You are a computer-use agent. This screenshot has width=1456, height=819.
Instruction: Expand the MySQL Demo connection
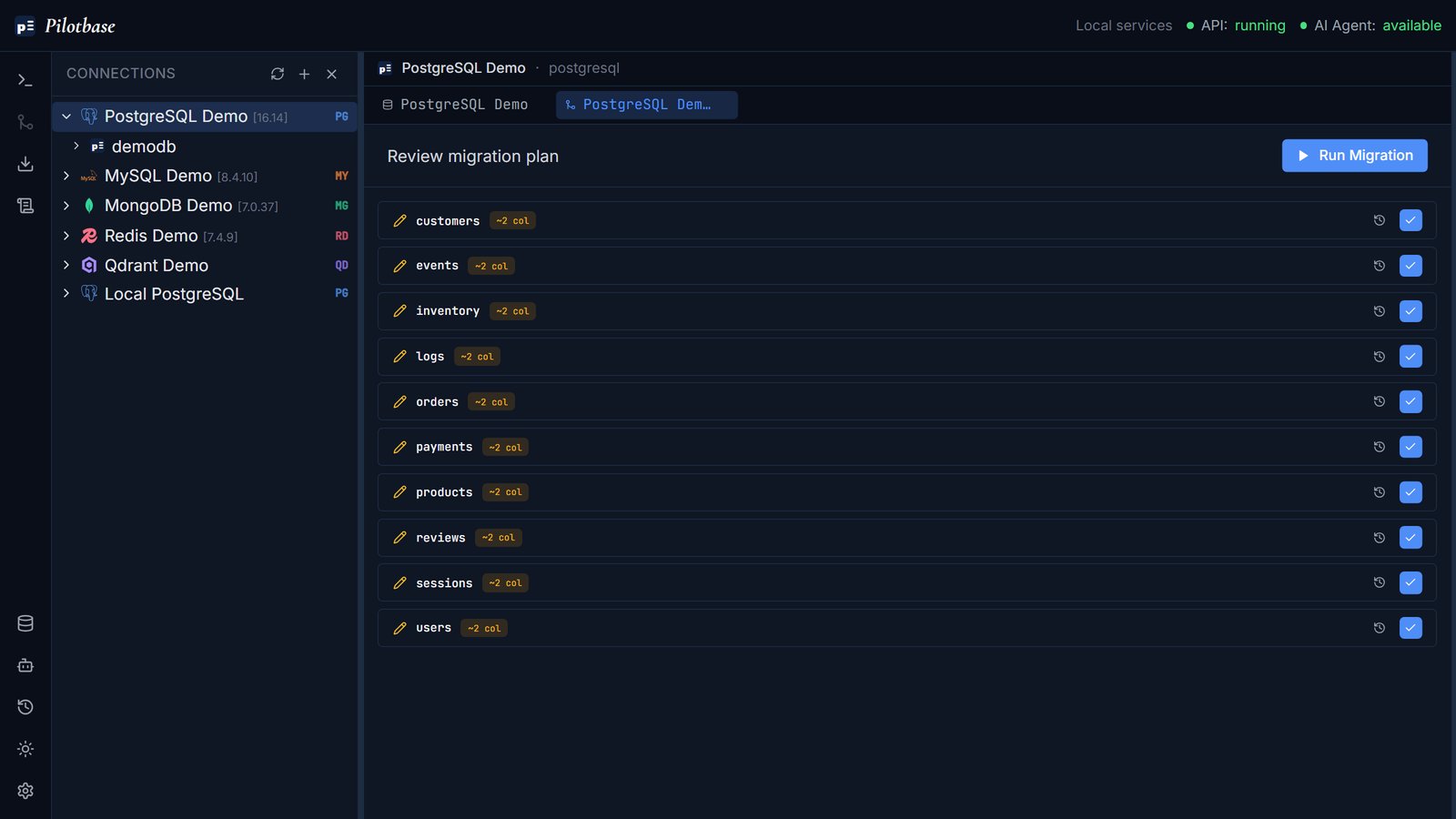click(66, 176)
